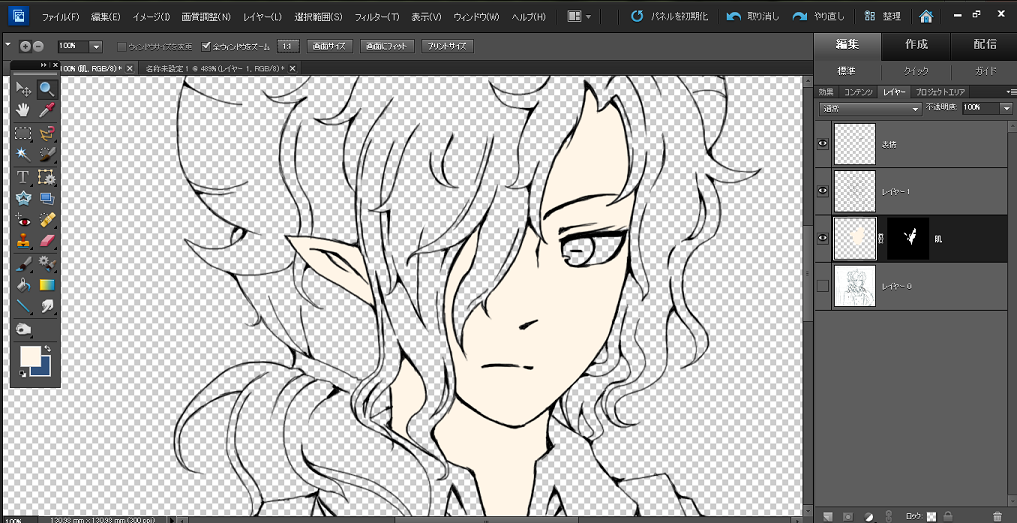This screenshot has width=1017, height=523.
Task: Uncheck the 全ウィンドウをズーム checkbox
Action: [x=207, y=46]
